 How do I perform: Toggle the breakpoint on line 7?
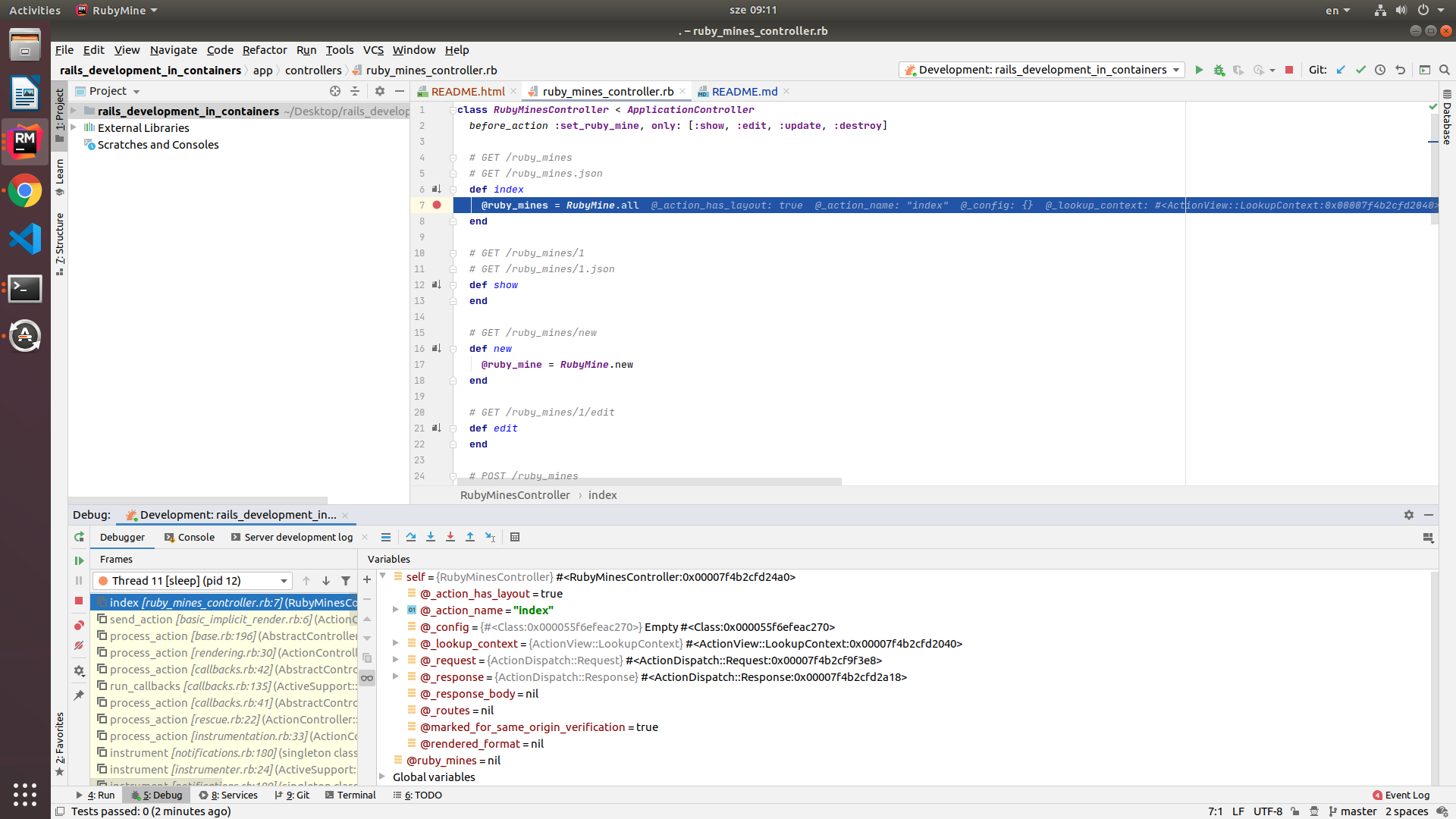(x=437, y=205)
